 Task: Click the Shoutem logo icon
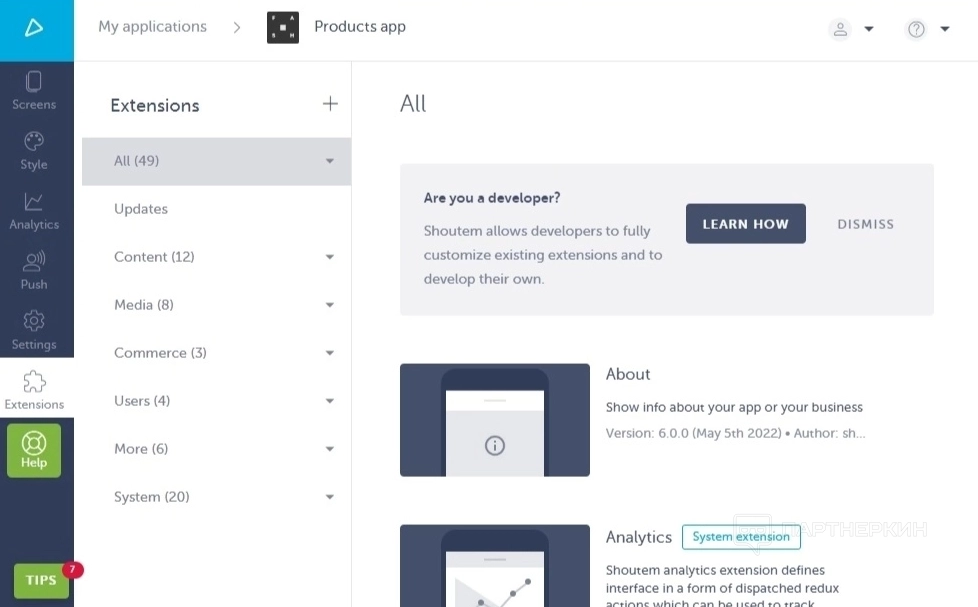point(35,28)
